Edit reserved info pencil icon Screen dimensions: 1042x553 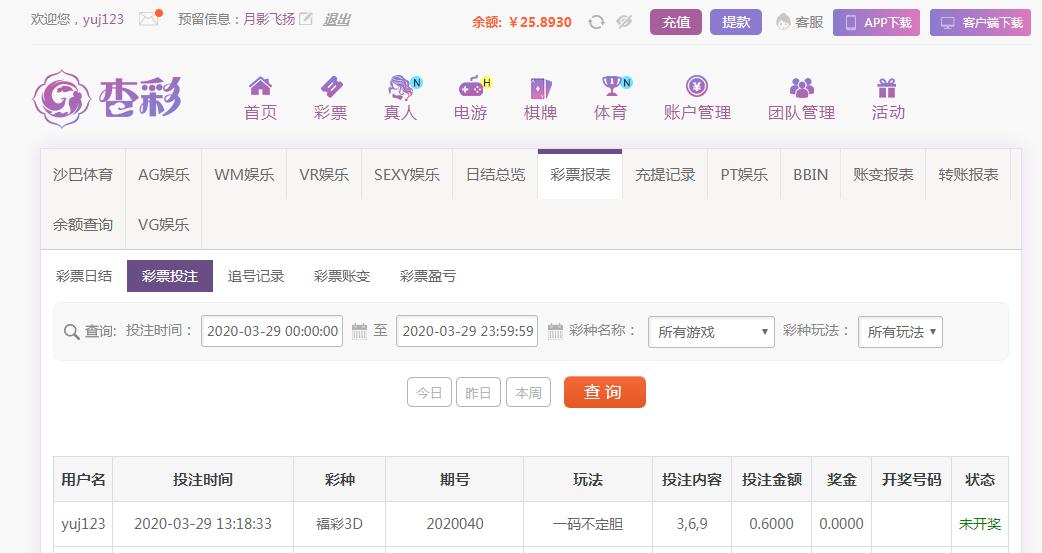306,19
